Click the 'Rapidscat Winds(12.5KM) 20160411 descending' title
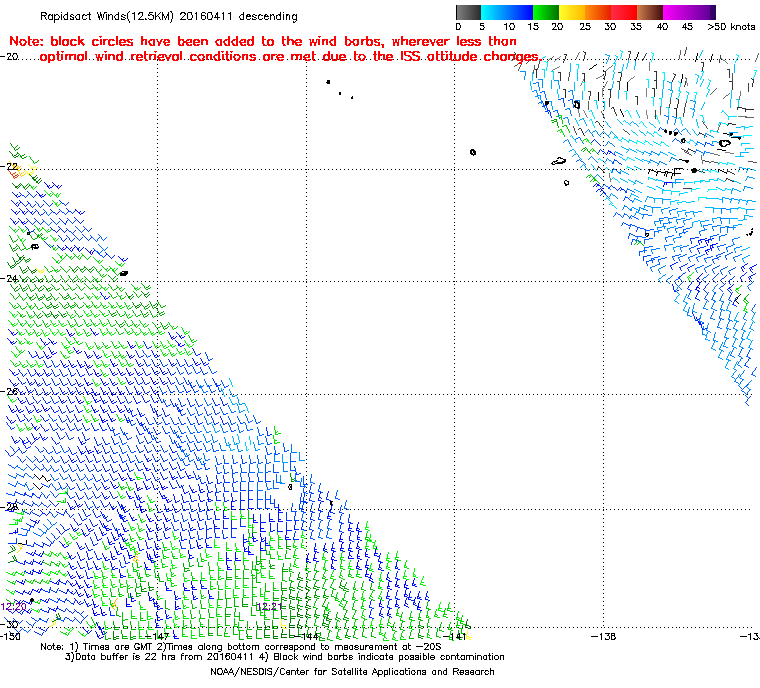Image resolution: width=760 pixels, height=688 pixels. pyautogui.click(x=169, y=16)
